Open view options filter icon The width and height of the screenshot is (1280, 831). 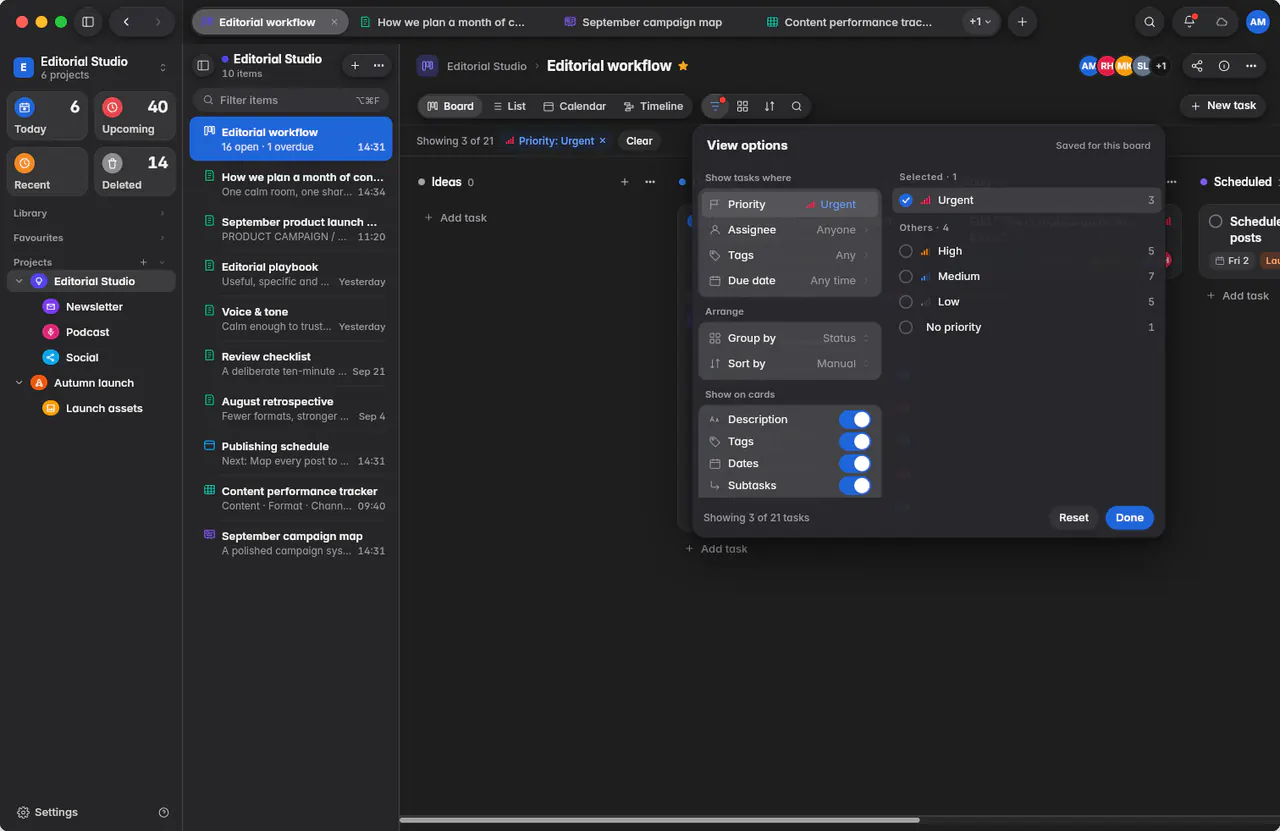(715, 106)
